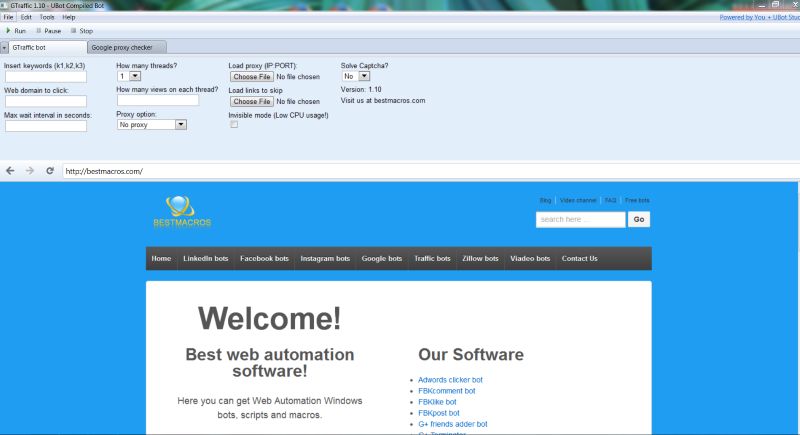Screen dimensions: 800x435
Task: Go forward with the browser forward arrow
Action: pos(30,171)
